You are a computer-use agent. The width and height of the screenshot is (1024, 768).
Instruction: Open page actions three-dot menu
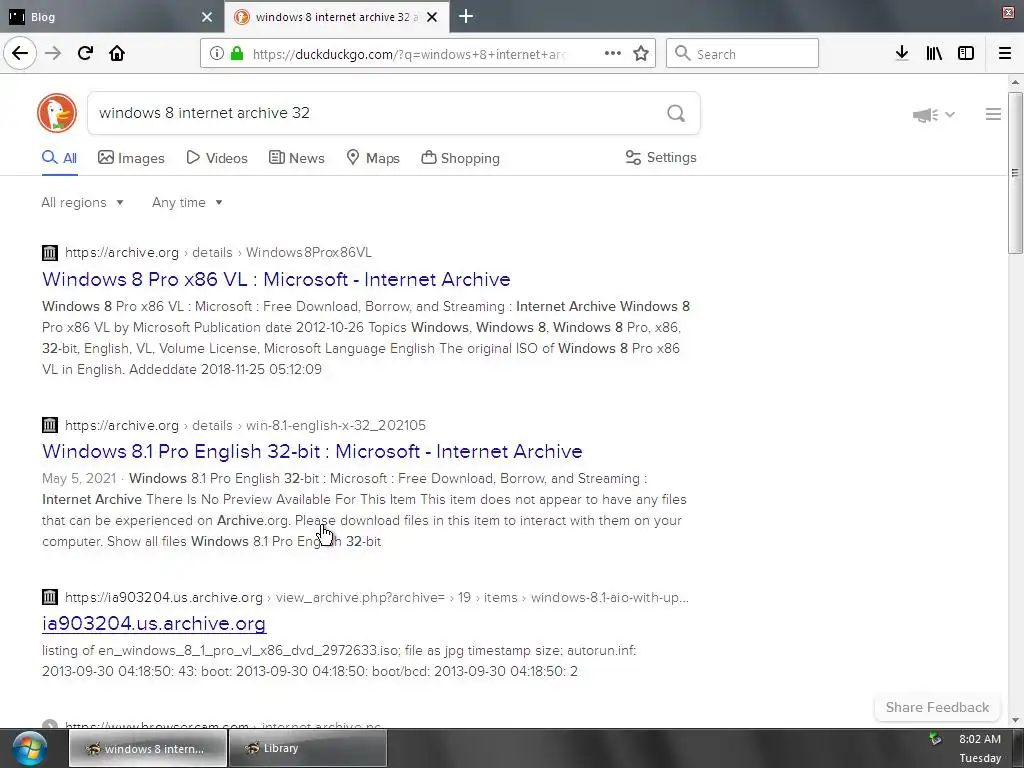[613, 54]
